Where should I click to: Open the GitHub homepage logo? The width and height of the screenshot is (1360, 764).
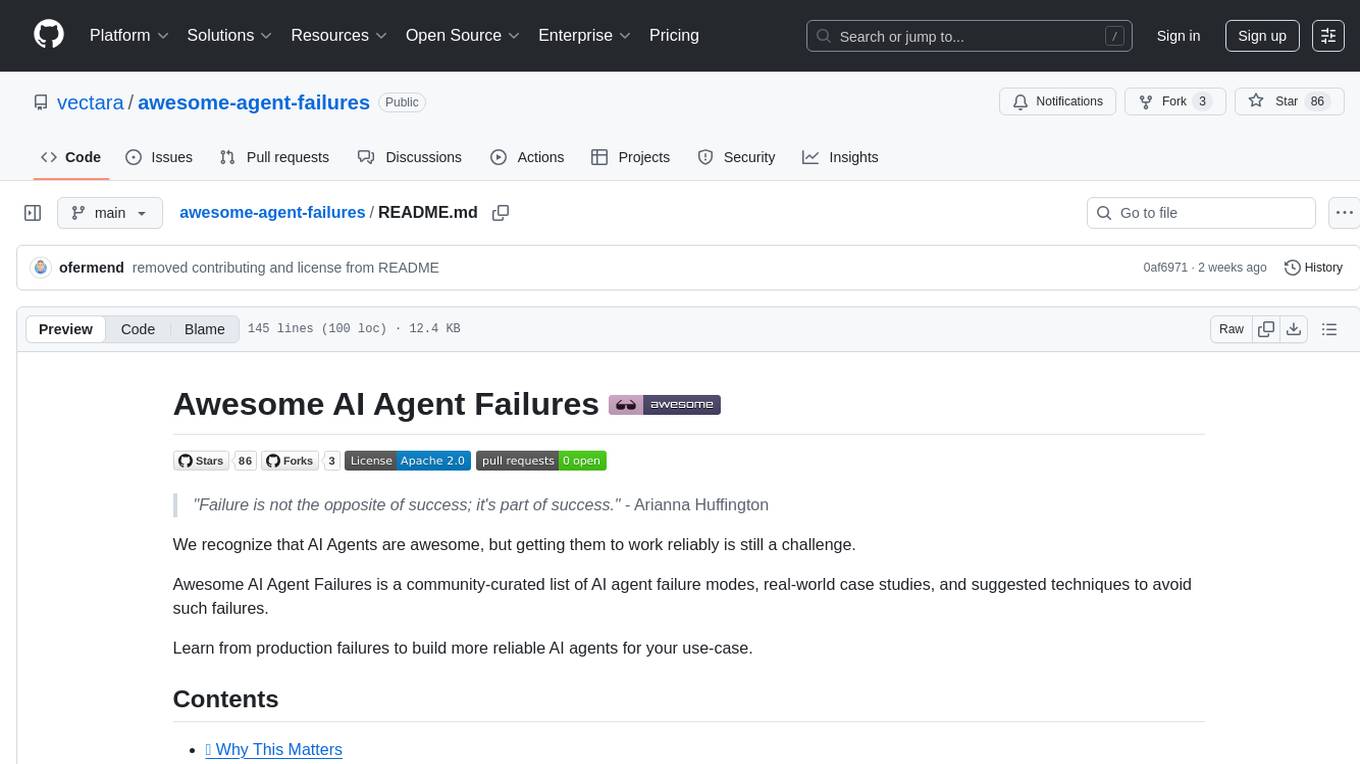(x=49, y=35)
